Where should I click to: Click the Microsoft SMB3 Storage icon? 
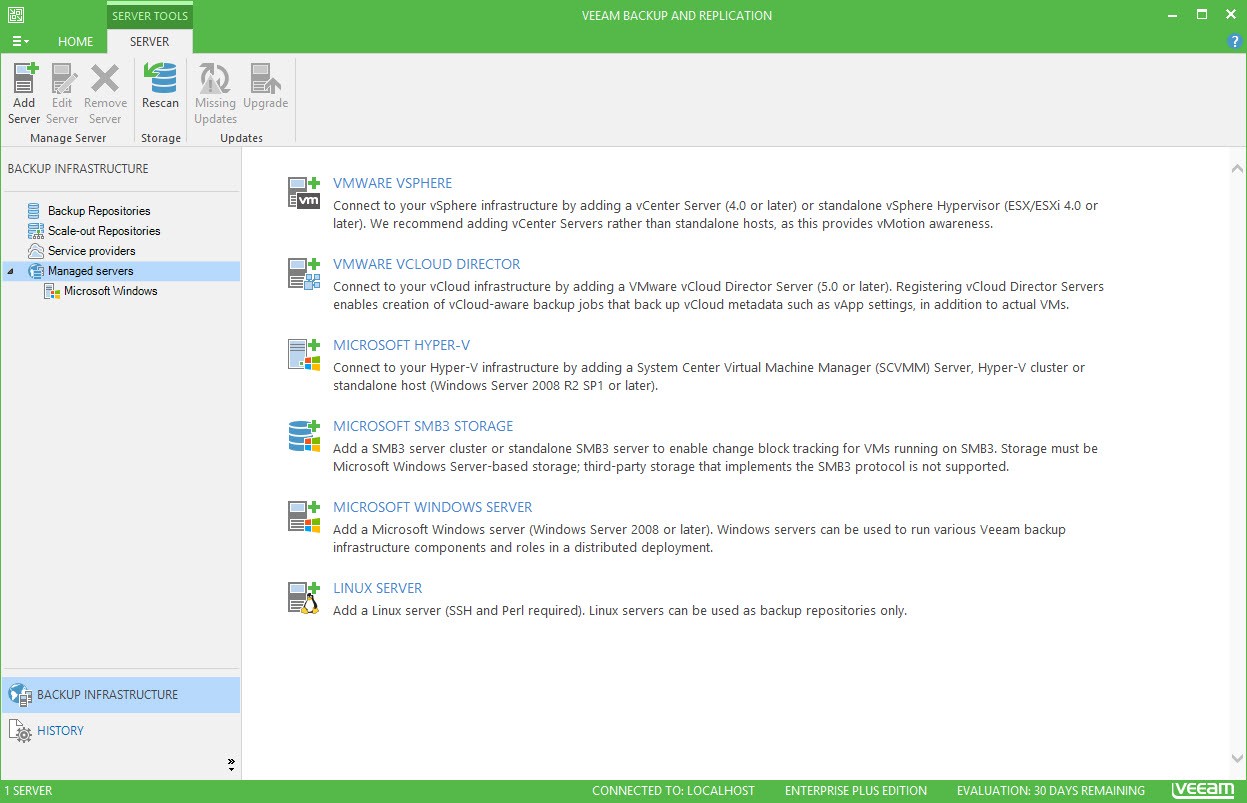304,436
